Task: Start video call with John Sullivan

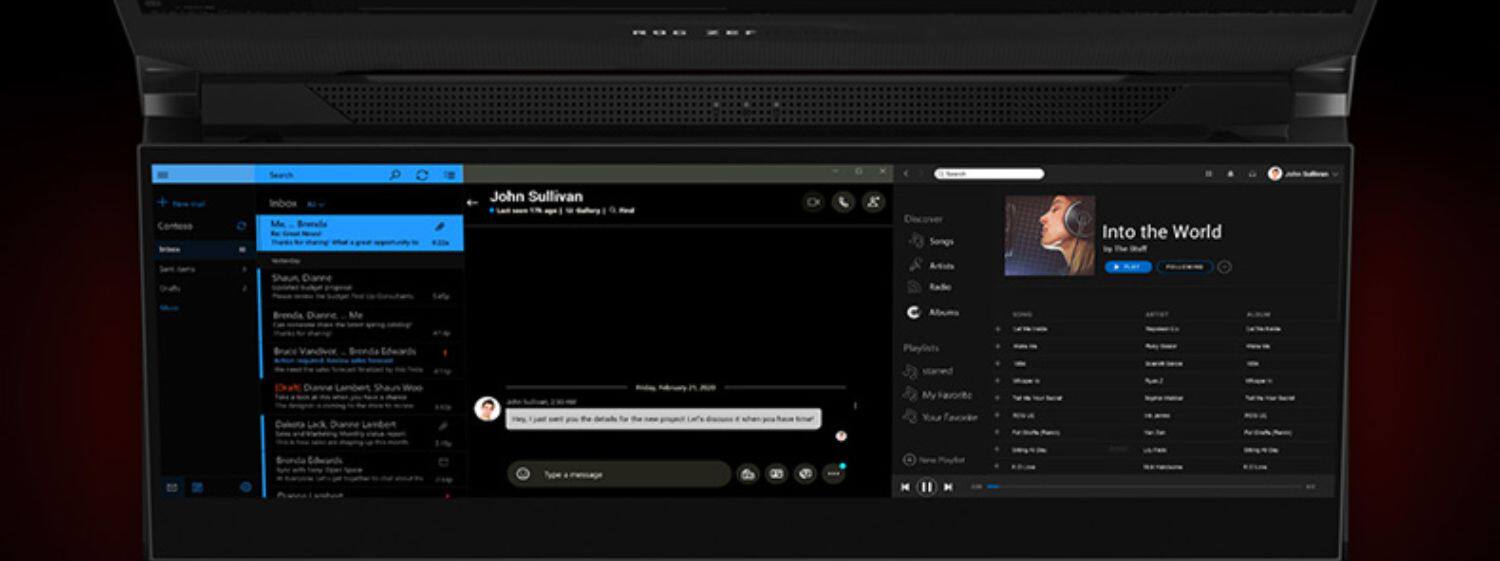Action: pos(813,202)
